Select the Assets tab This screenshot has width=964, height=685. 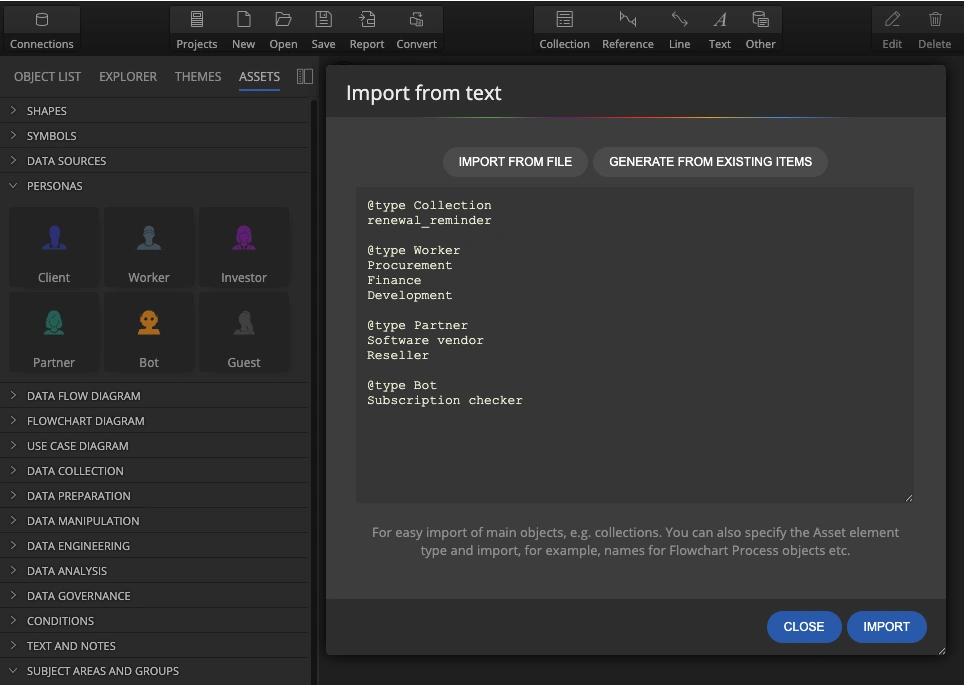[x=259, y=76]
